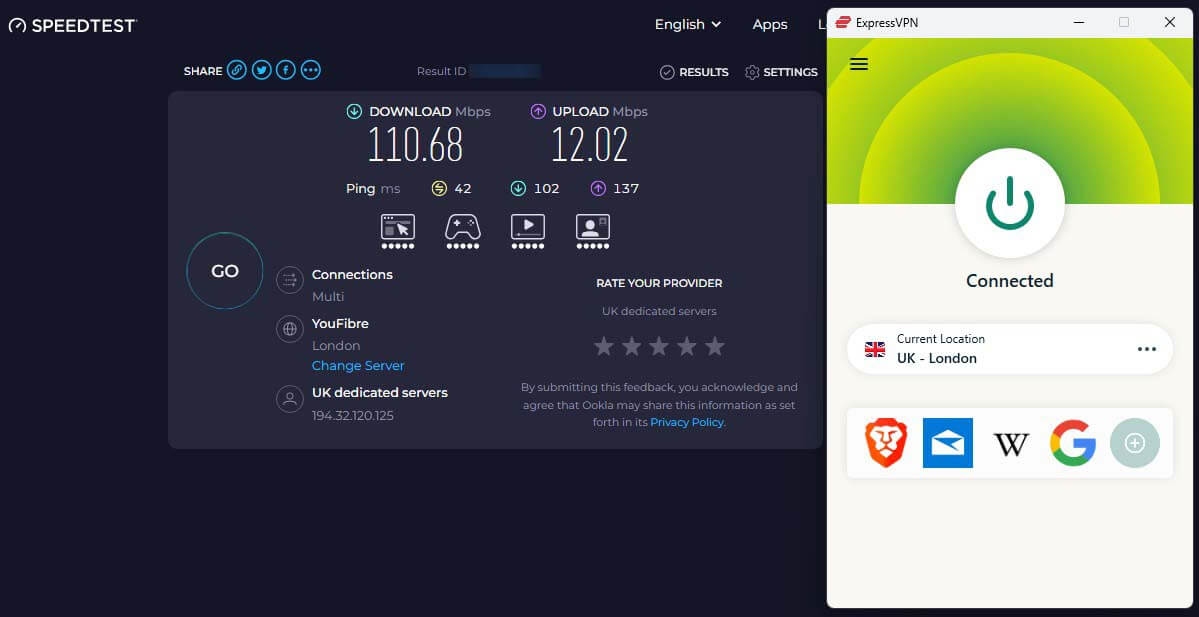Start a new test with GO
1199x617 pixels.
(x=225, y=271)
